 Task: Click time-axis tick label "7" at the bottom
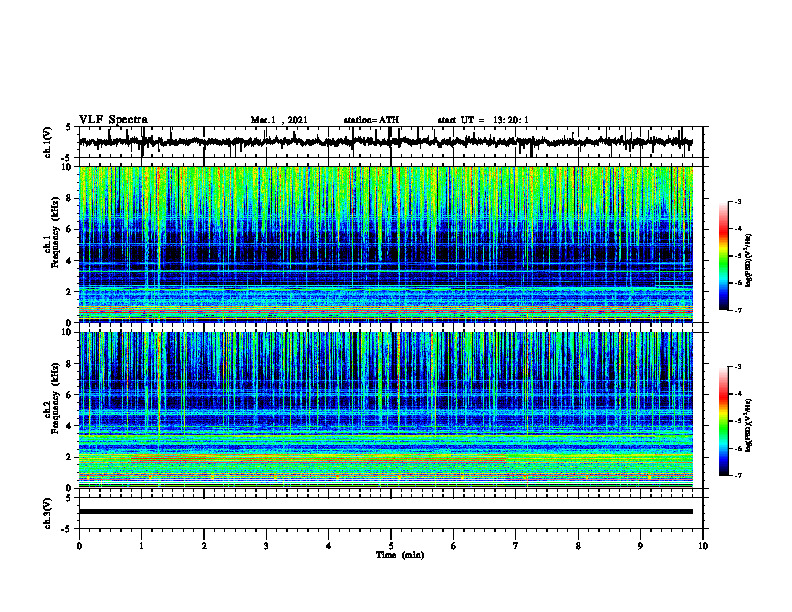point(516,546)
